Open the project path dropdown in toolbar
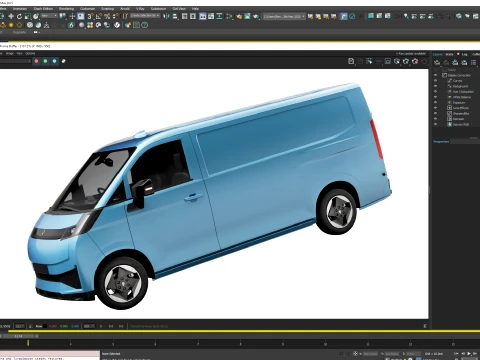This screenshot has width=480, height=360. 284,16
